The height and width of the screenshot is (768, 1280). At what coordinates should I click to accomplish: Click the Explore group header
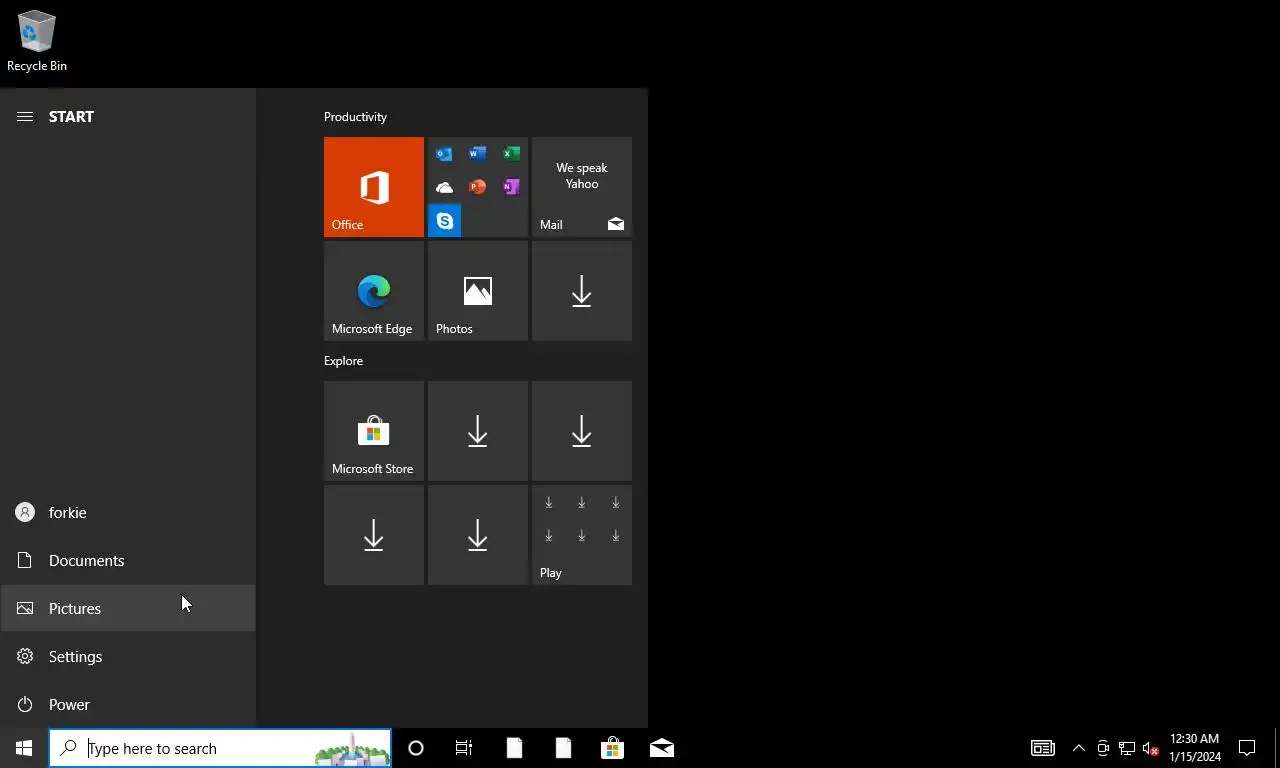point(343,361)
